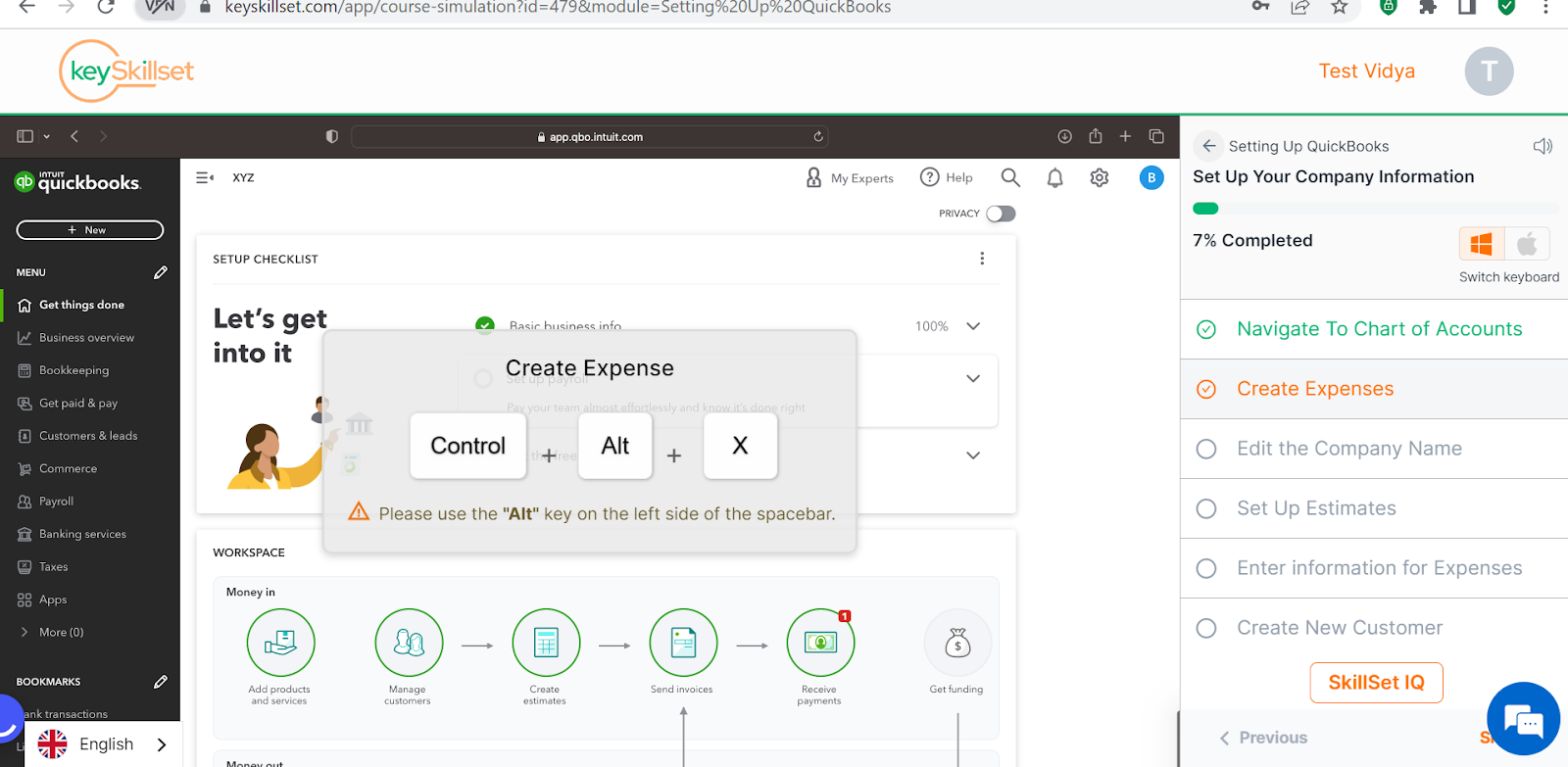
Task: Expand the Basic business info chevron
Action: [973, 326]
